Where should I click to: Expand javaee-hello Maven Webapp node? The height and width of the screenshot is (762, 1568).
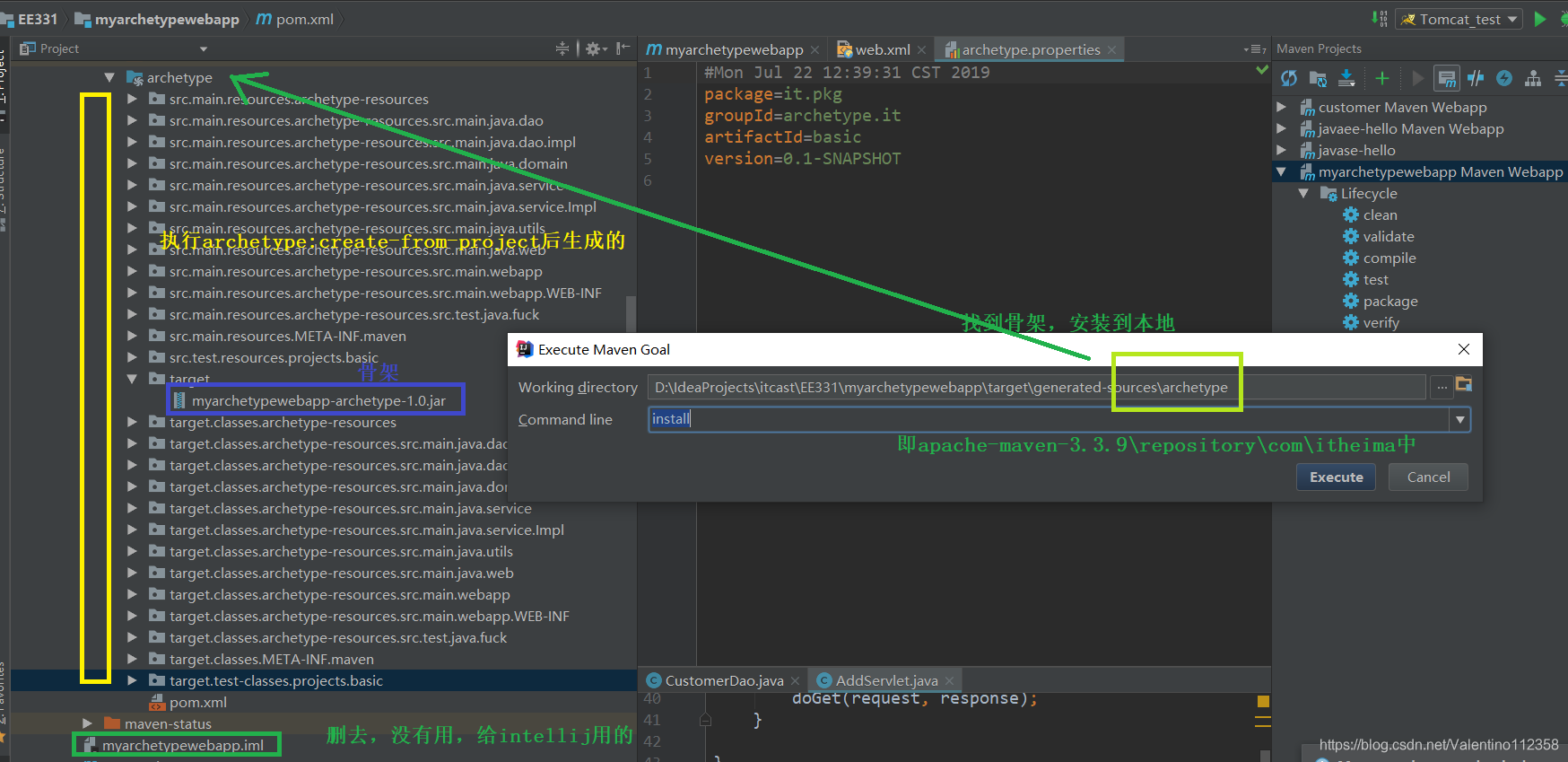pyautogui.click(x=1281, y=128)
